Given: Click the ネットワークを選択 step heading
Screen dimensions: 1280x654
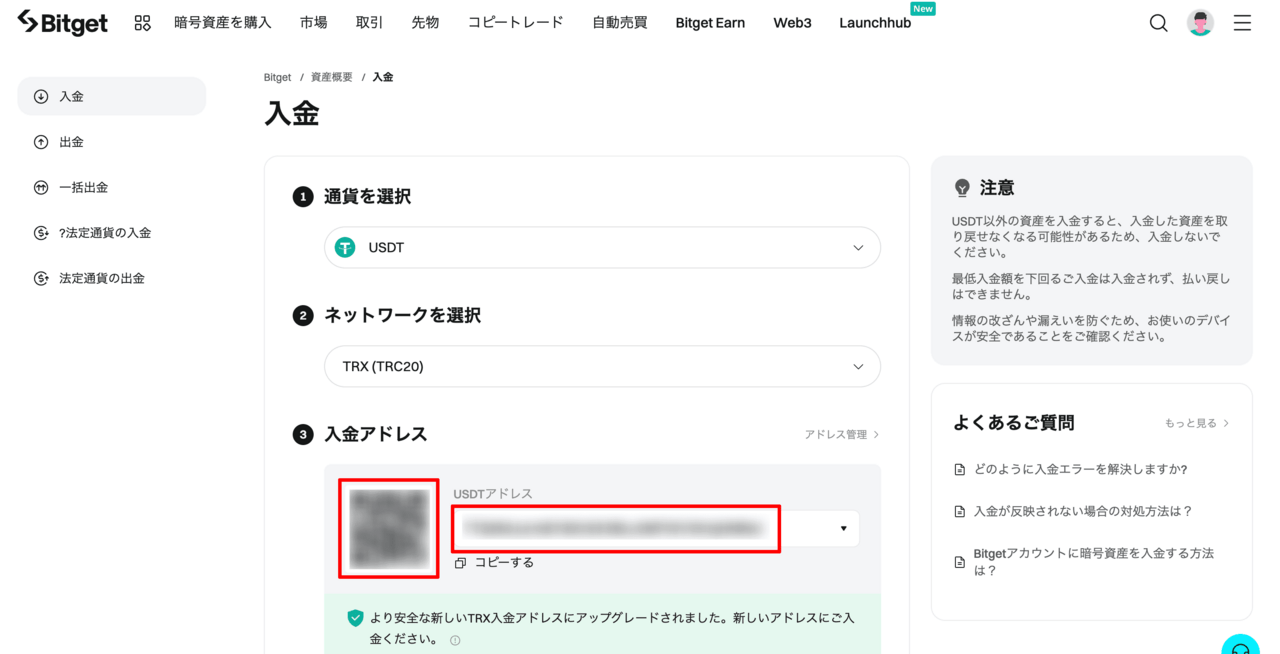Looking at the screenshot, I should pos(402,315).
